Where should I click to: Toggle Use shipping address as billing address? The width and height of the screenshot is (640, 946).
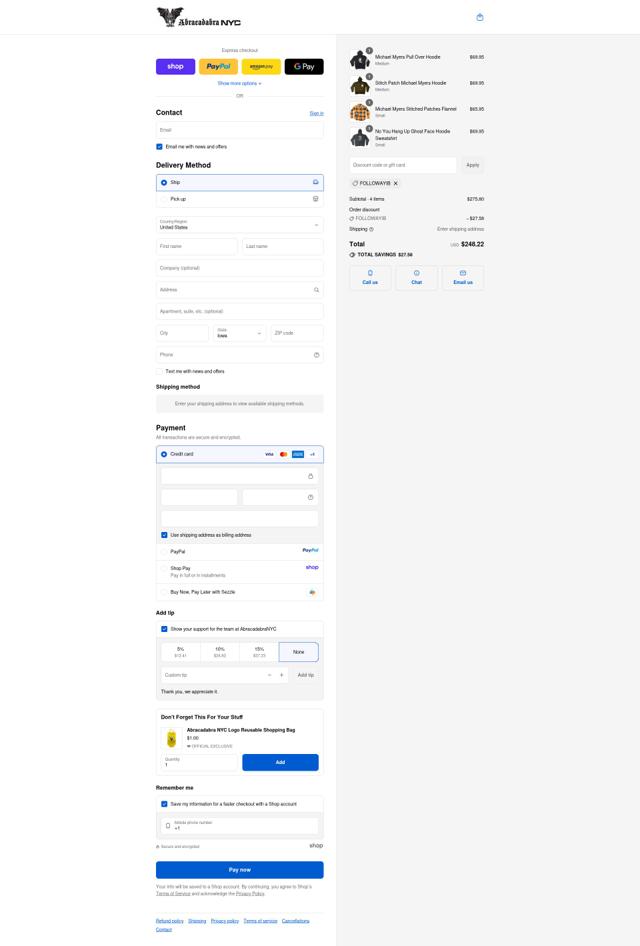[164, 535]
